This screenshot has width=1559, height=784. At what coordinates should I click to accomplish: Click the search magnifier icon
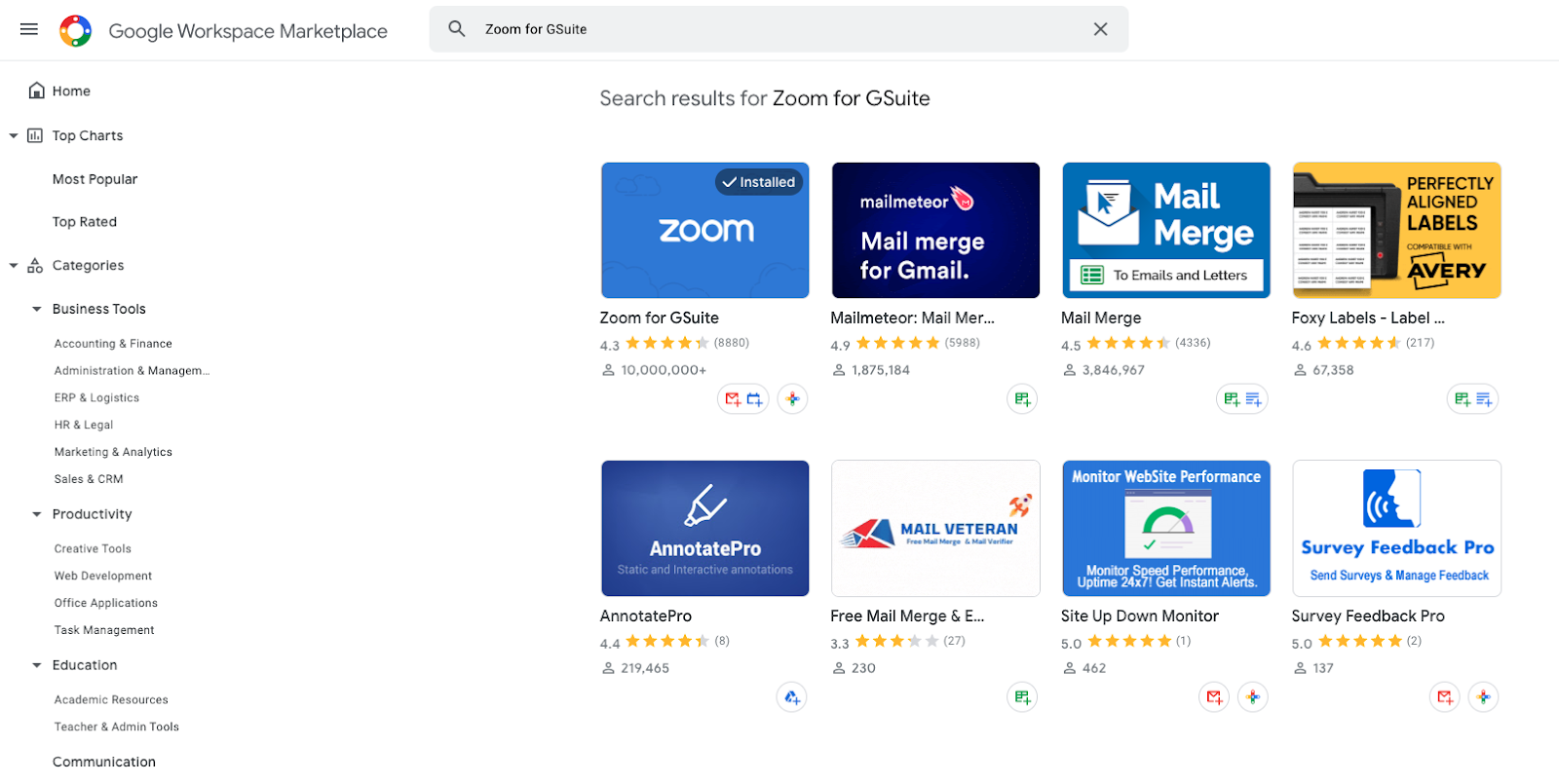457,29
